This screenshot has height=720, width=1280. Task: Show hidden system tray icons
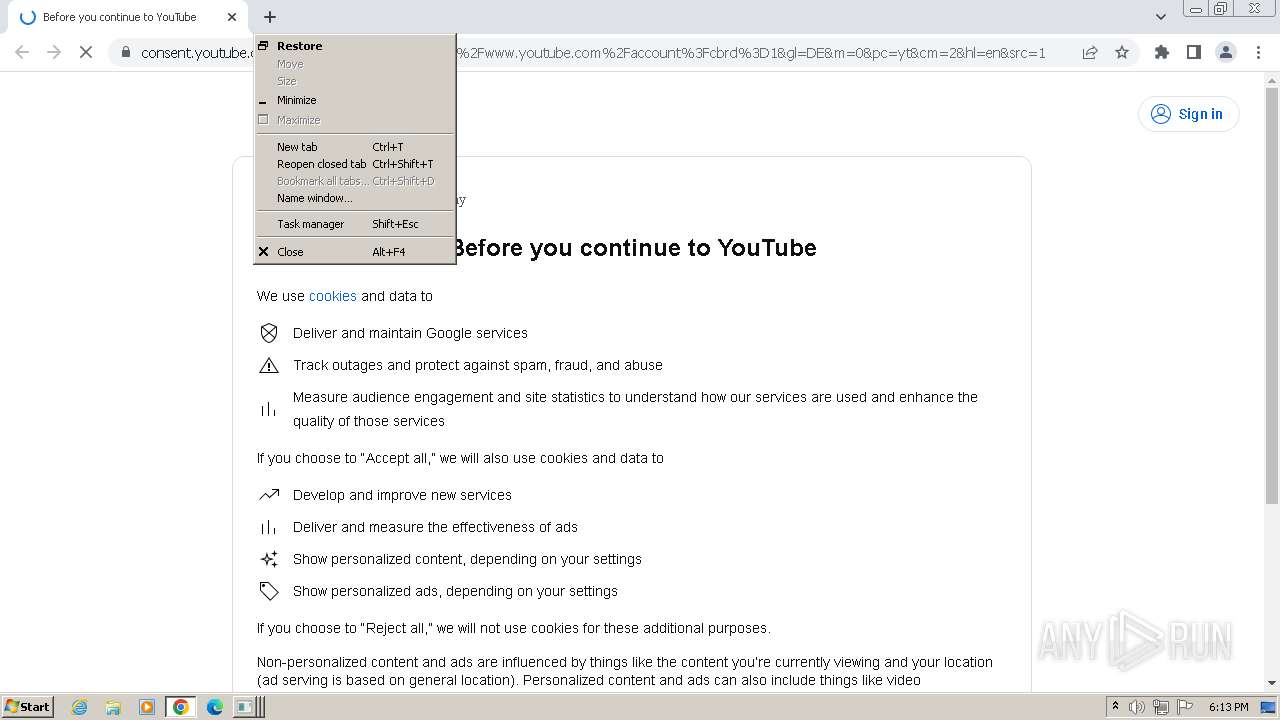tap(1115, 707)
